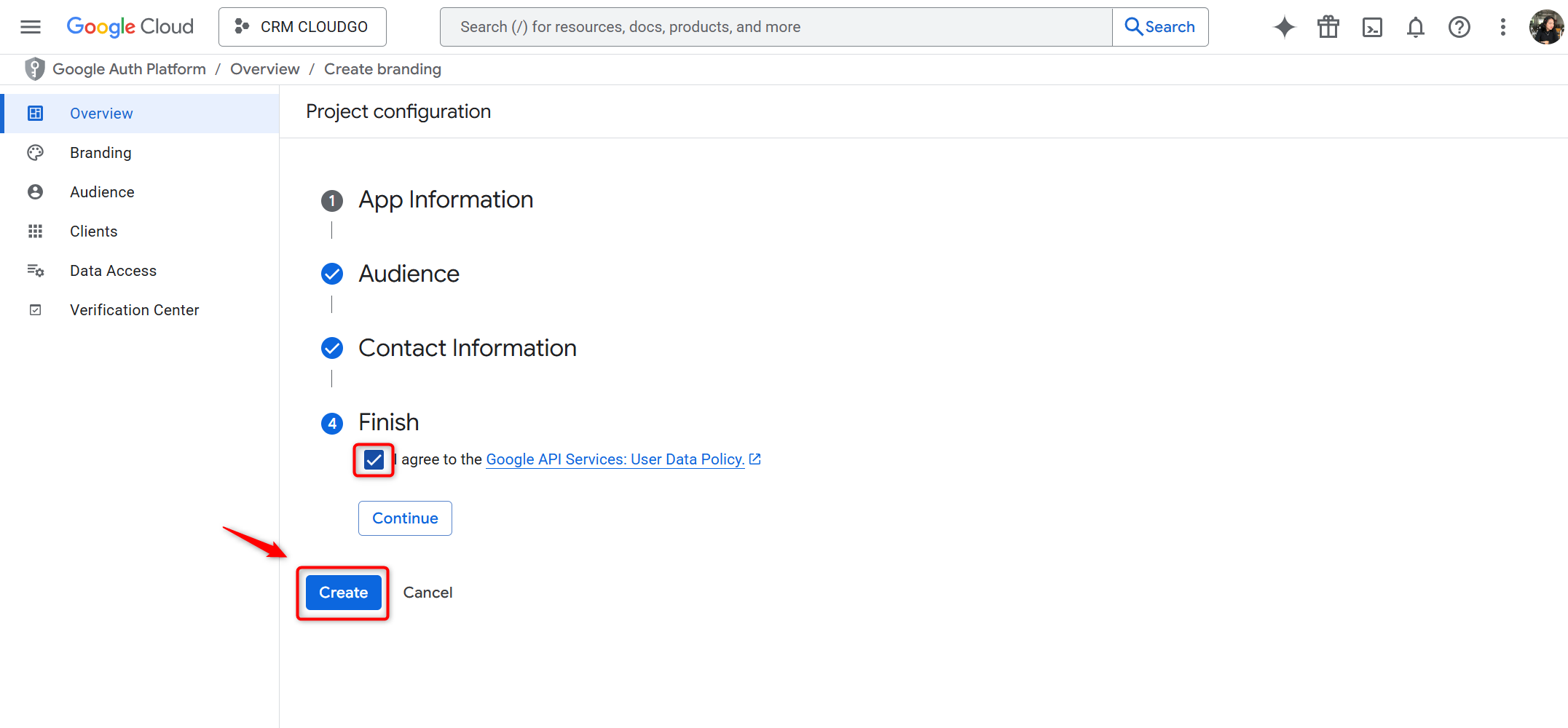This screenshot has width=1568, height=728.
Task: Select Overview in the left sidebar
Action: tap(101, 113)
